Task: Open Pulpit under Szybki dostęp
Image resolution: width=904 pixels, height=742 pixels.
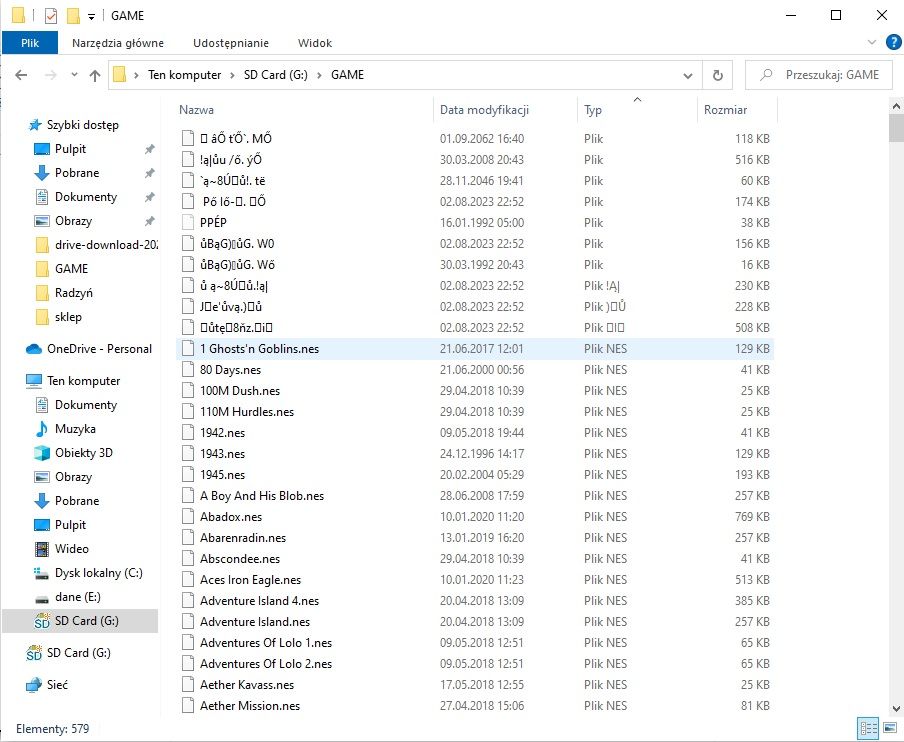Action: pos(70,149)
